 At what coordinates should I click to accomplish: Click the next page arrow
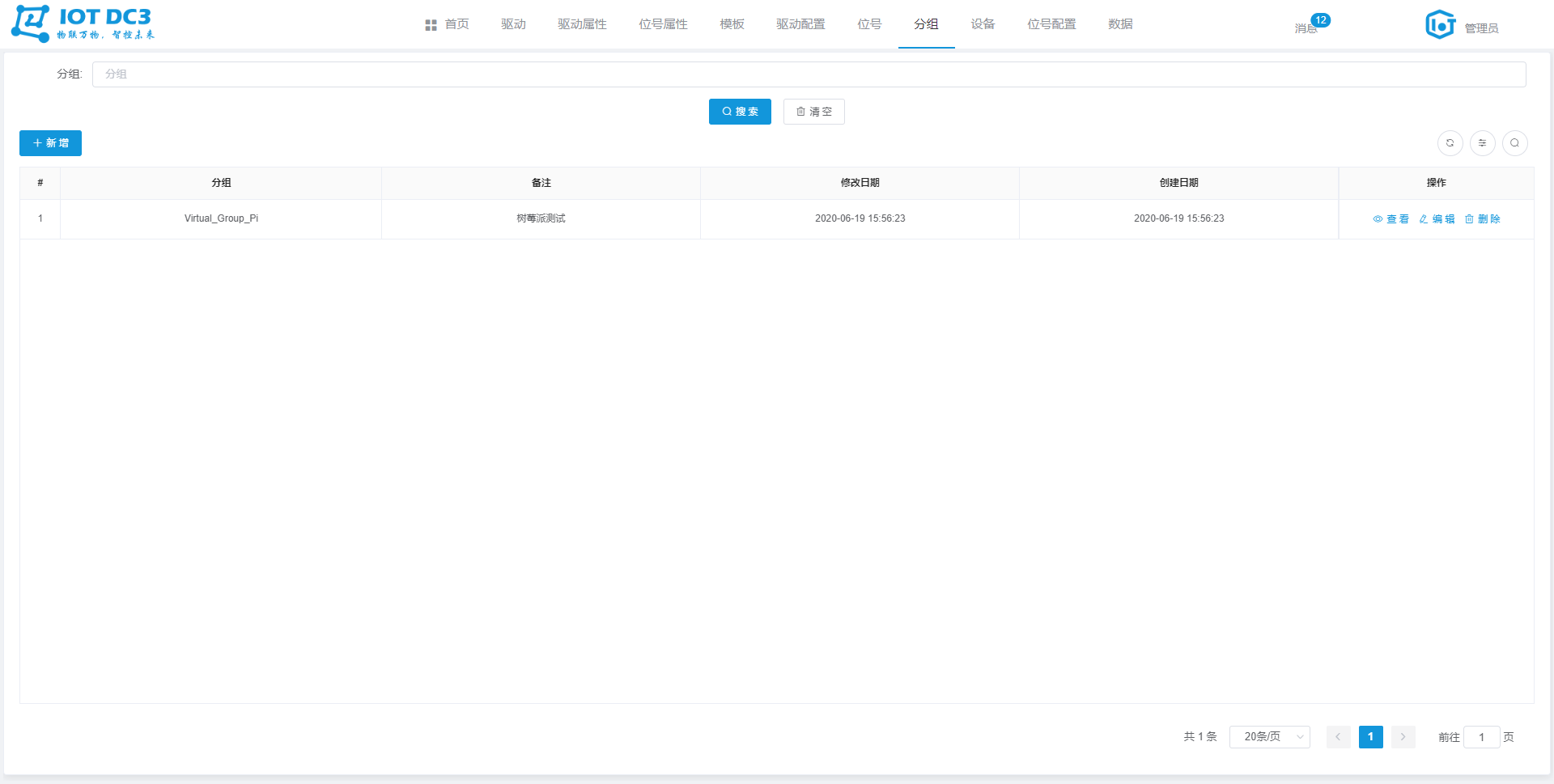(1403, 737)
